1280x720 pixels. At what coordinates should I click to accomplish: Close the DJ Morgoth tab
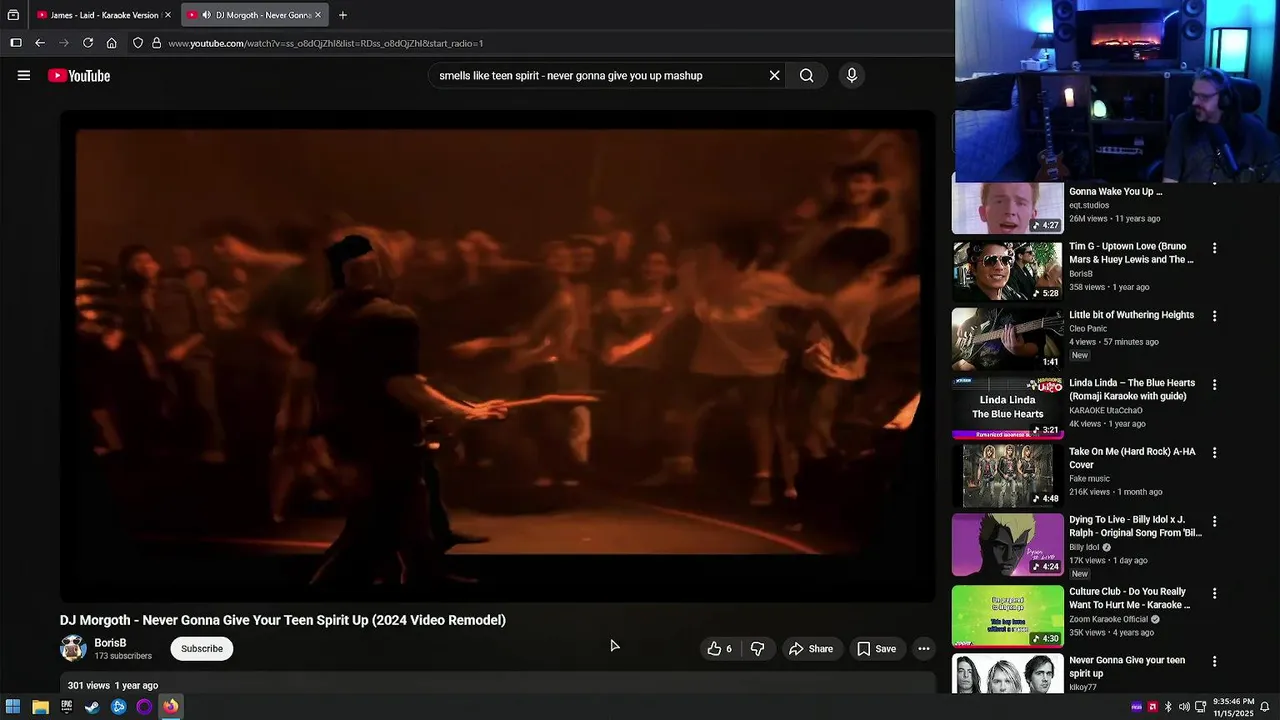point(318,15)
